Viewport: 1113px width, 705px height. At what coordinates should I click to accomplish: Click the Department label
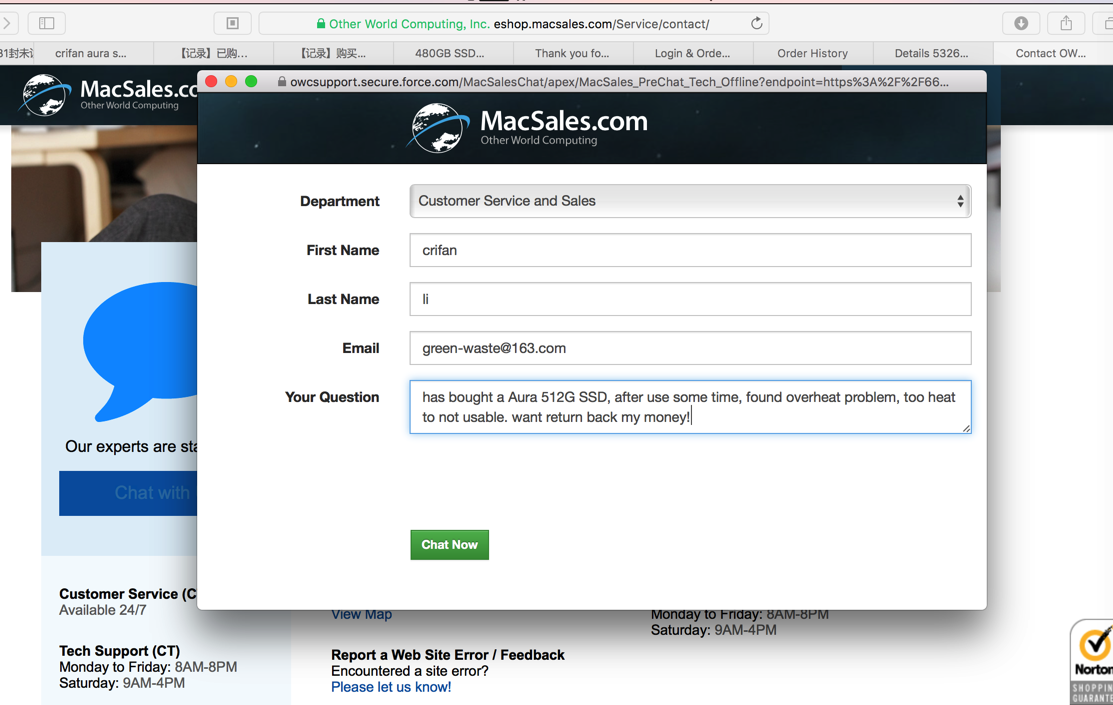[339, 201]
